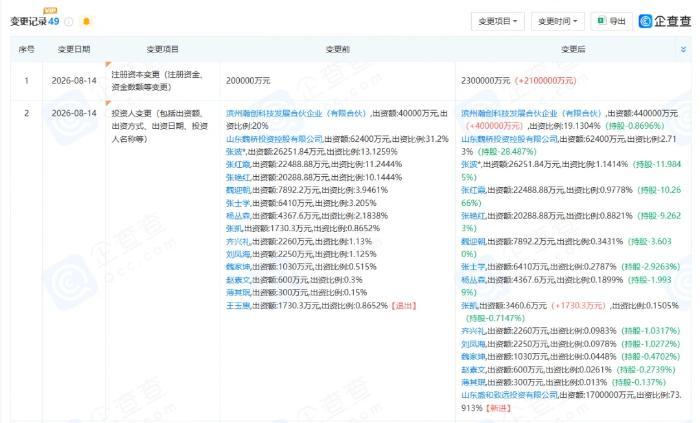The image size is (700, 423).
Task: Open 张凯 link with 3460.6万元 in 变更后
Action: (x=469, y=306)
